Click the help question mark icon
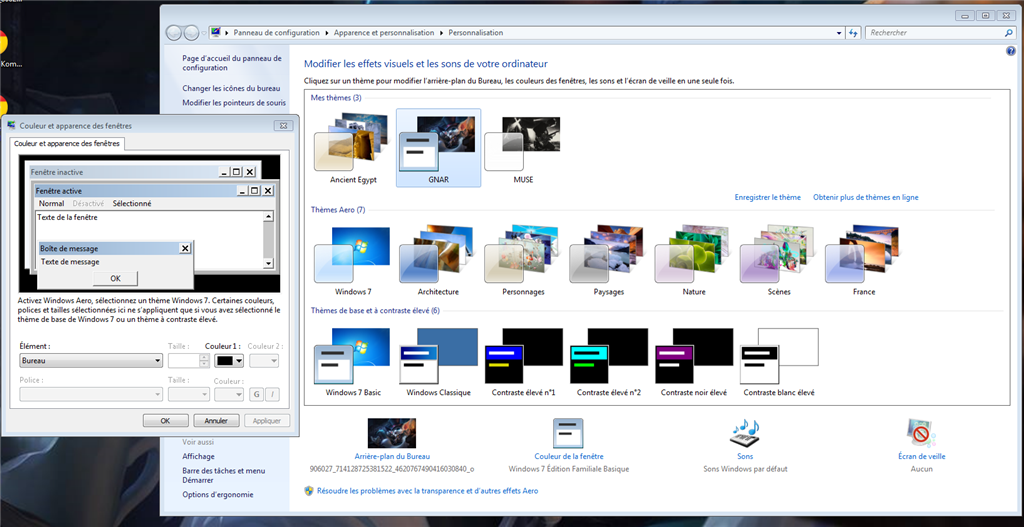The width and height of the screenshot is (1024, 527). point(1010,51)
